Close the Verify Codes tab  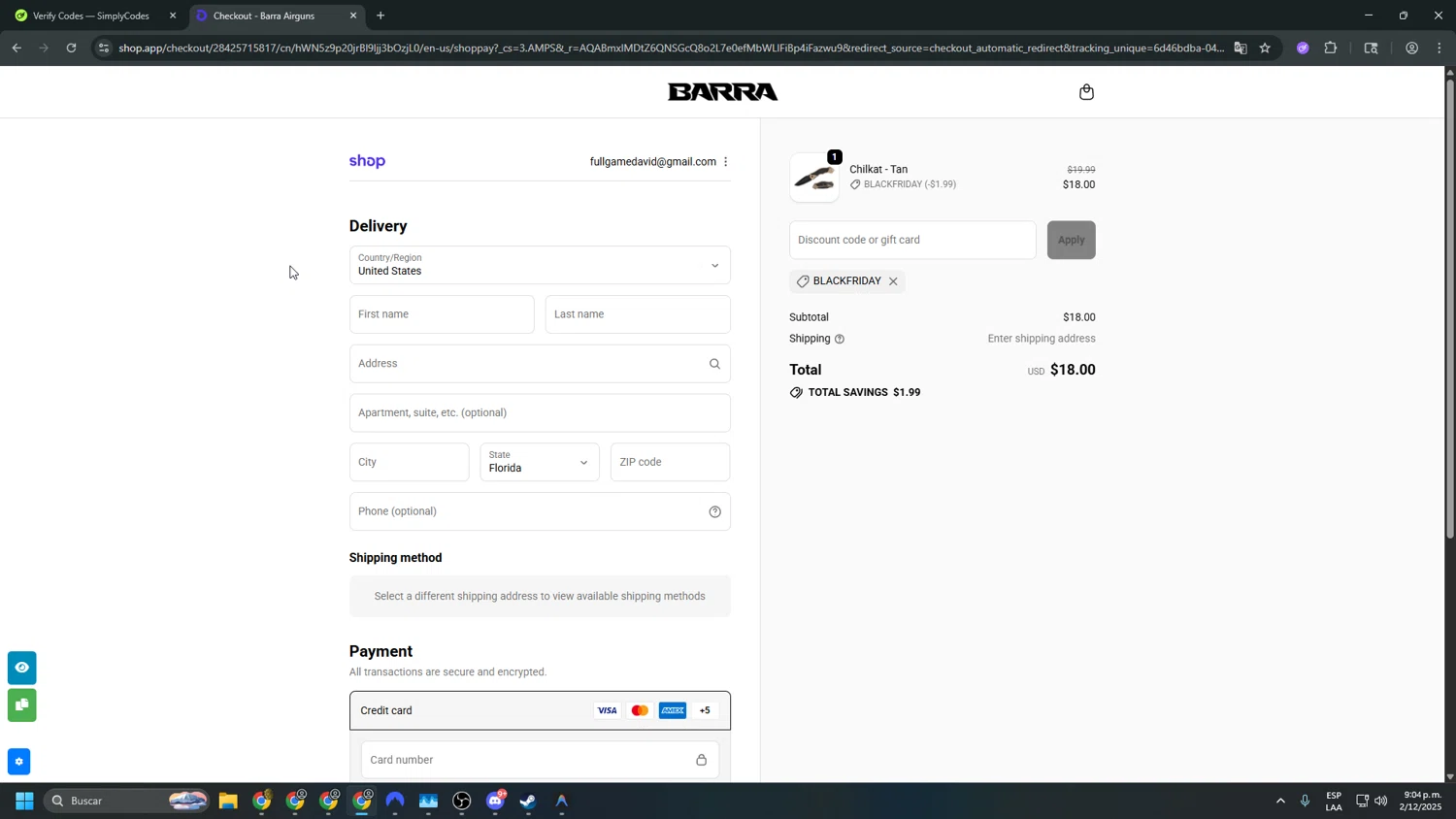tap(173, 16)
